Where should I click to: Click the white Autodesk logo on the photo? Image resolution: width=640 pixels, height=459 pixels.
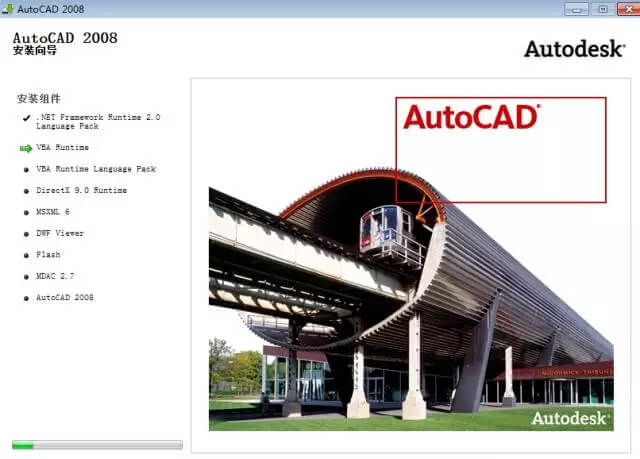570,418
